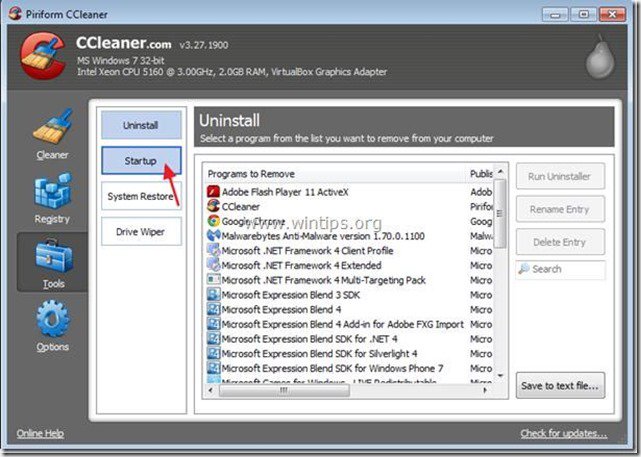Click the Search input field
The width and height of the screenshot is (641, 457).
566,270
